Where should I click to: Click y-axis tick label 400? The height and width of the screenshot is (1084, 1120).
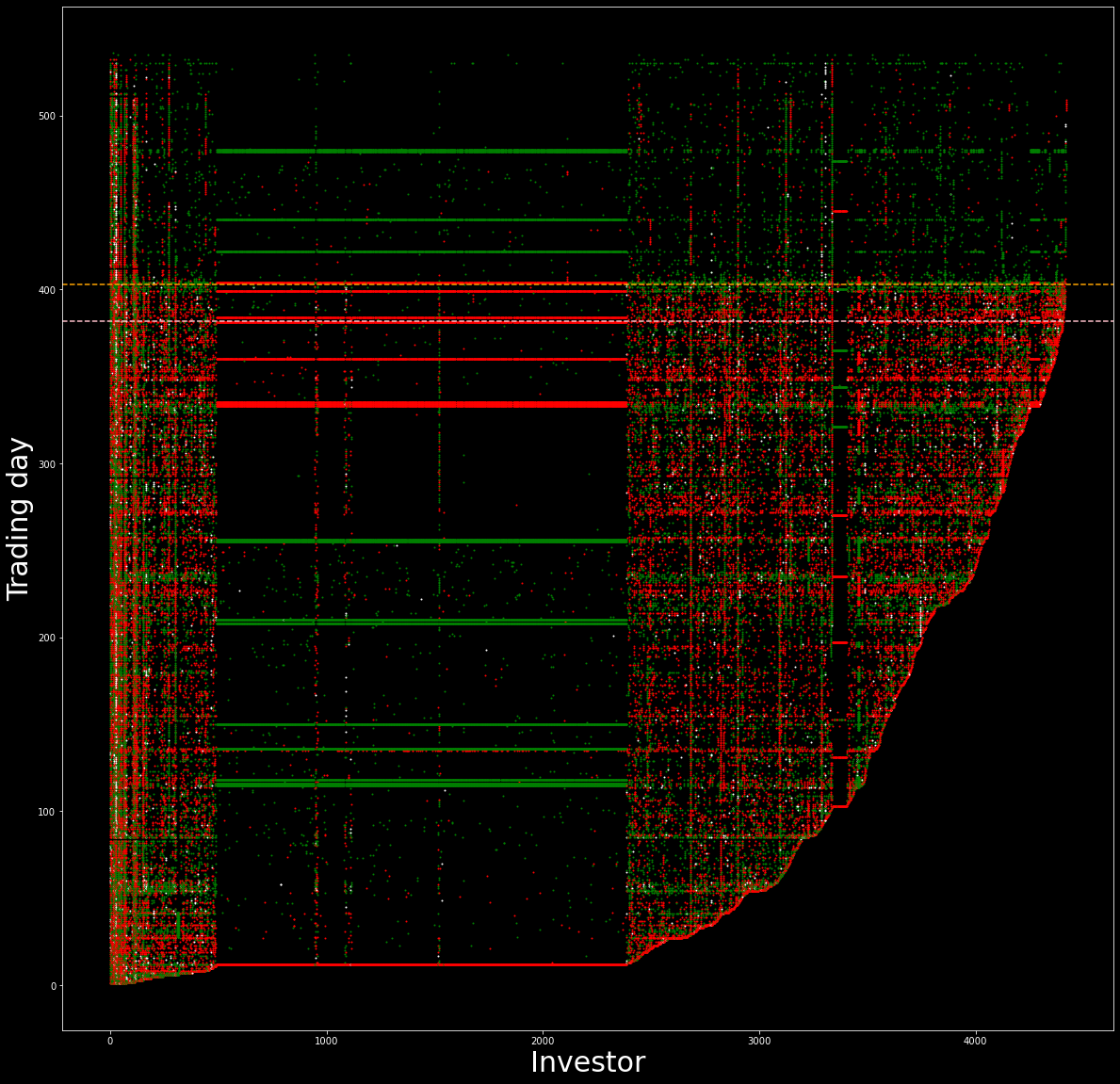[45, 290]
